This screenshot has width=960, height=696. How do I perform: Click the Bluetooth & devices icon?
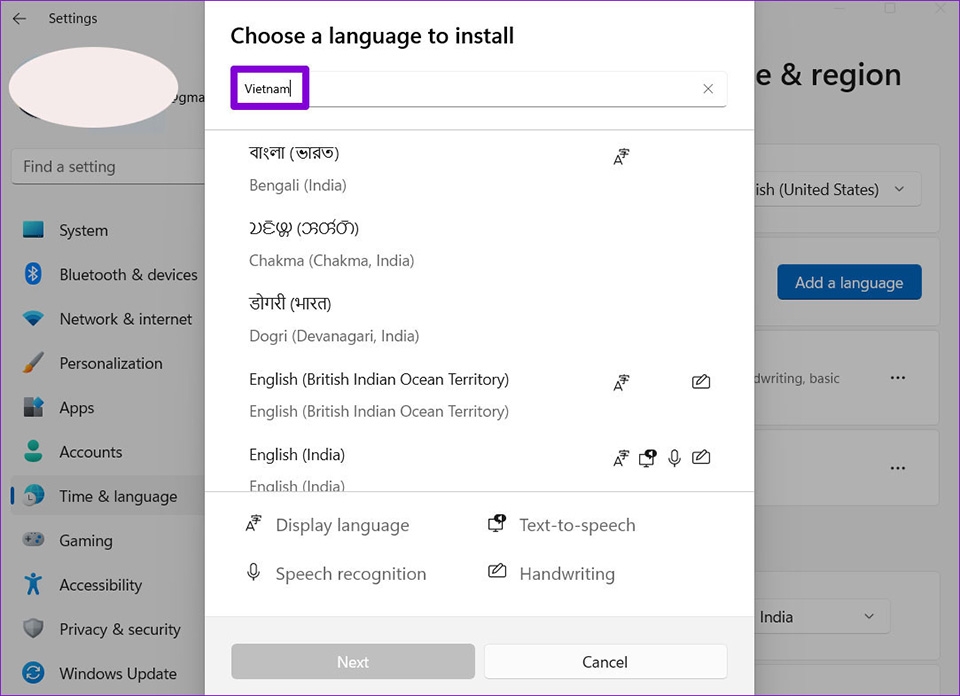point(34,274)
